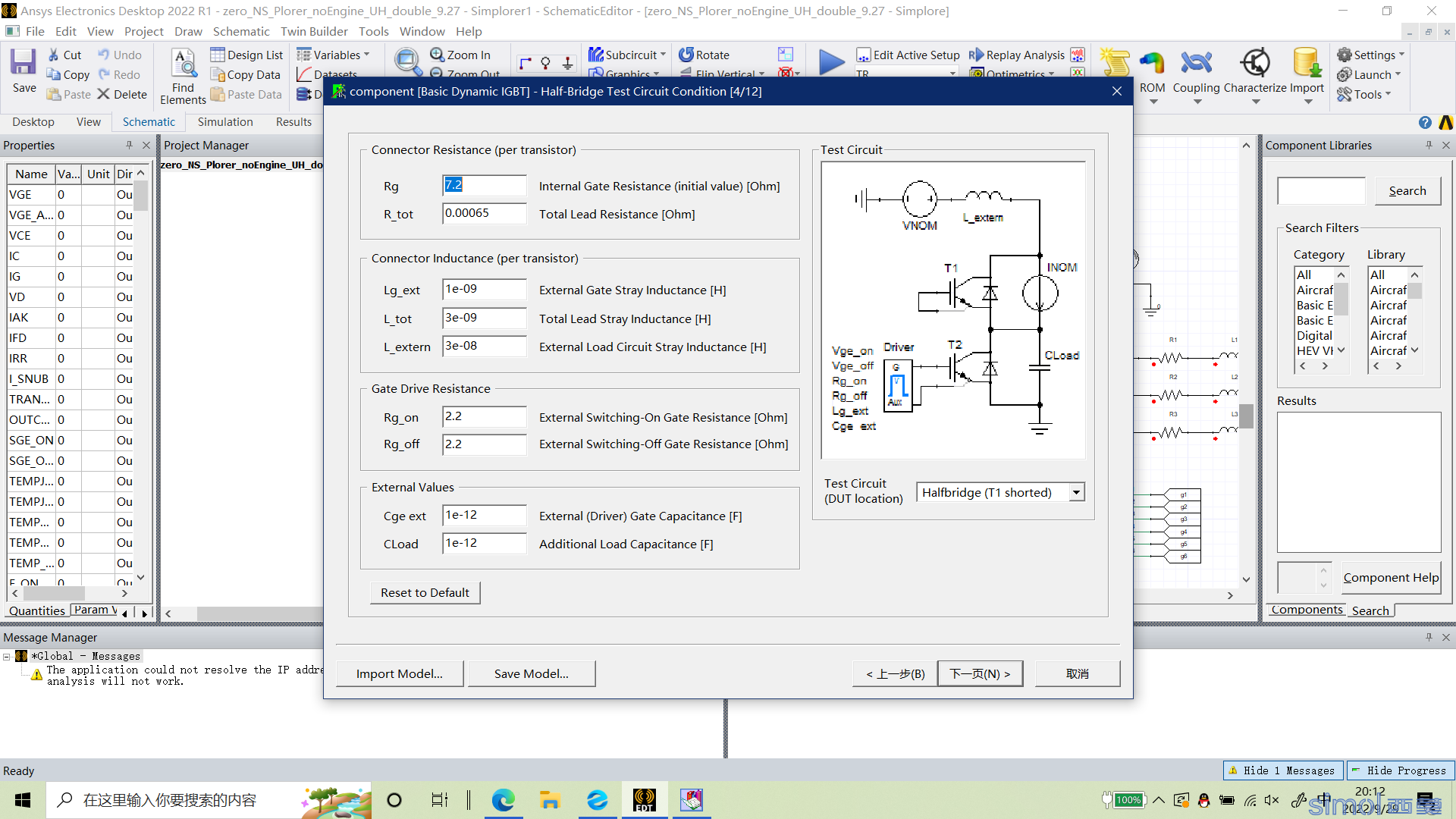Click the ground symbol tool icon
1456x819 pixels.
[x=567, y=63]
